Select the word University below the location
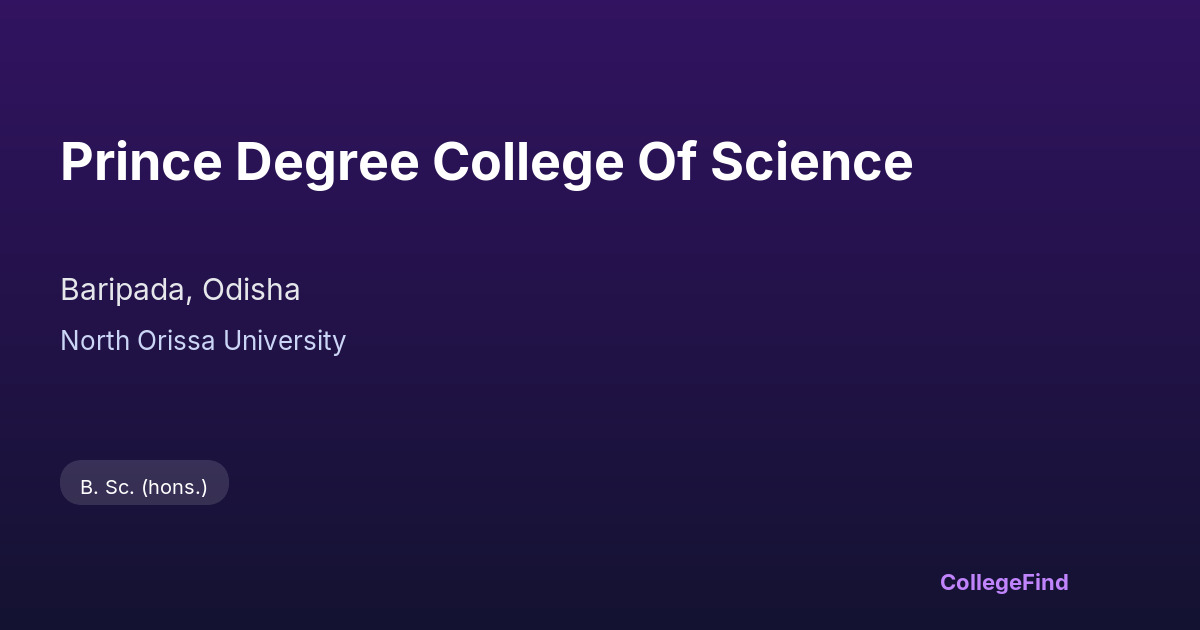The height and width of the screenshot is (630, 1200). click(284, 341)
